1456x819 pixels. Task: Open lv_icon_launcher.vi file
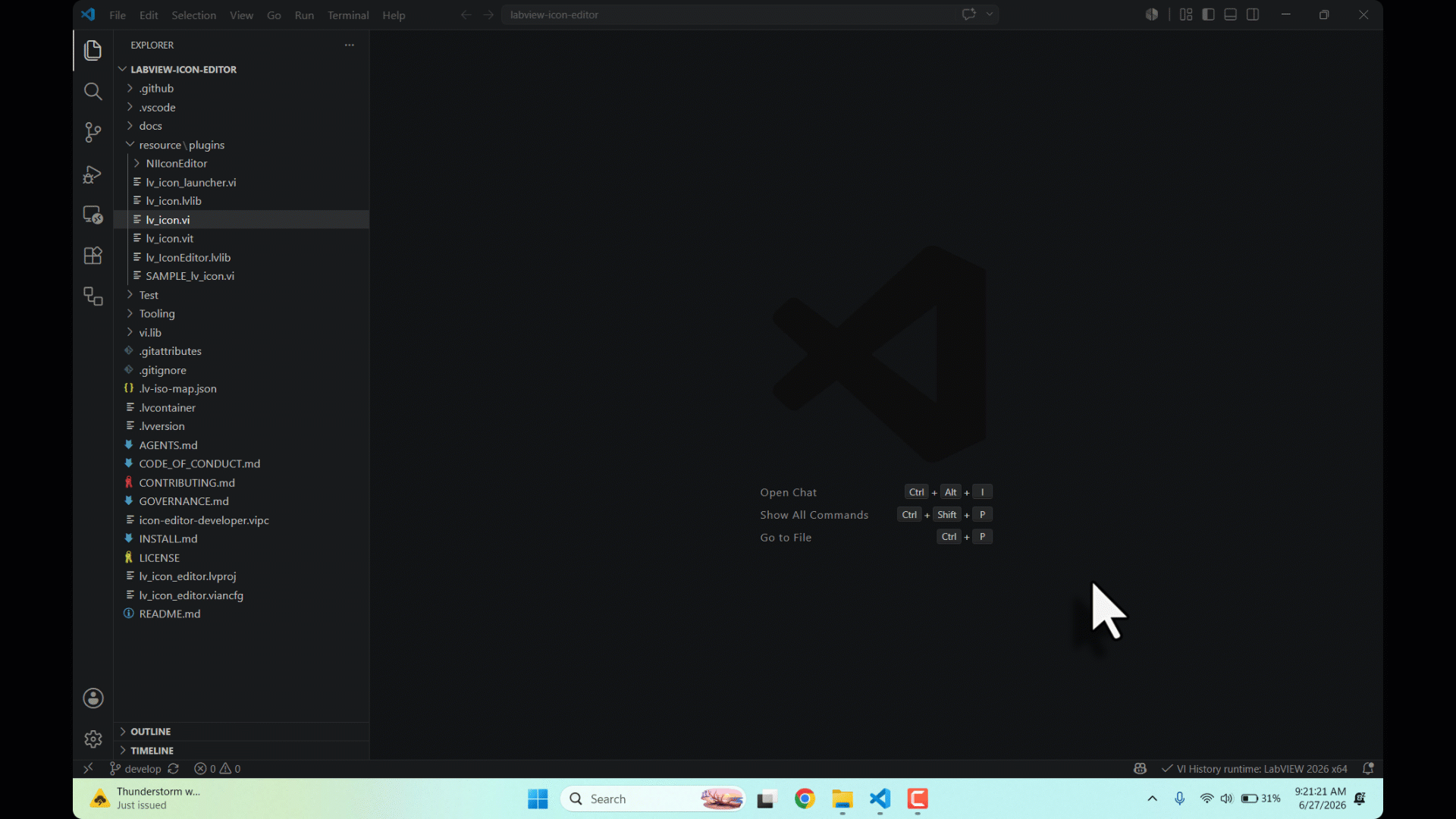(x=191, y=183)
